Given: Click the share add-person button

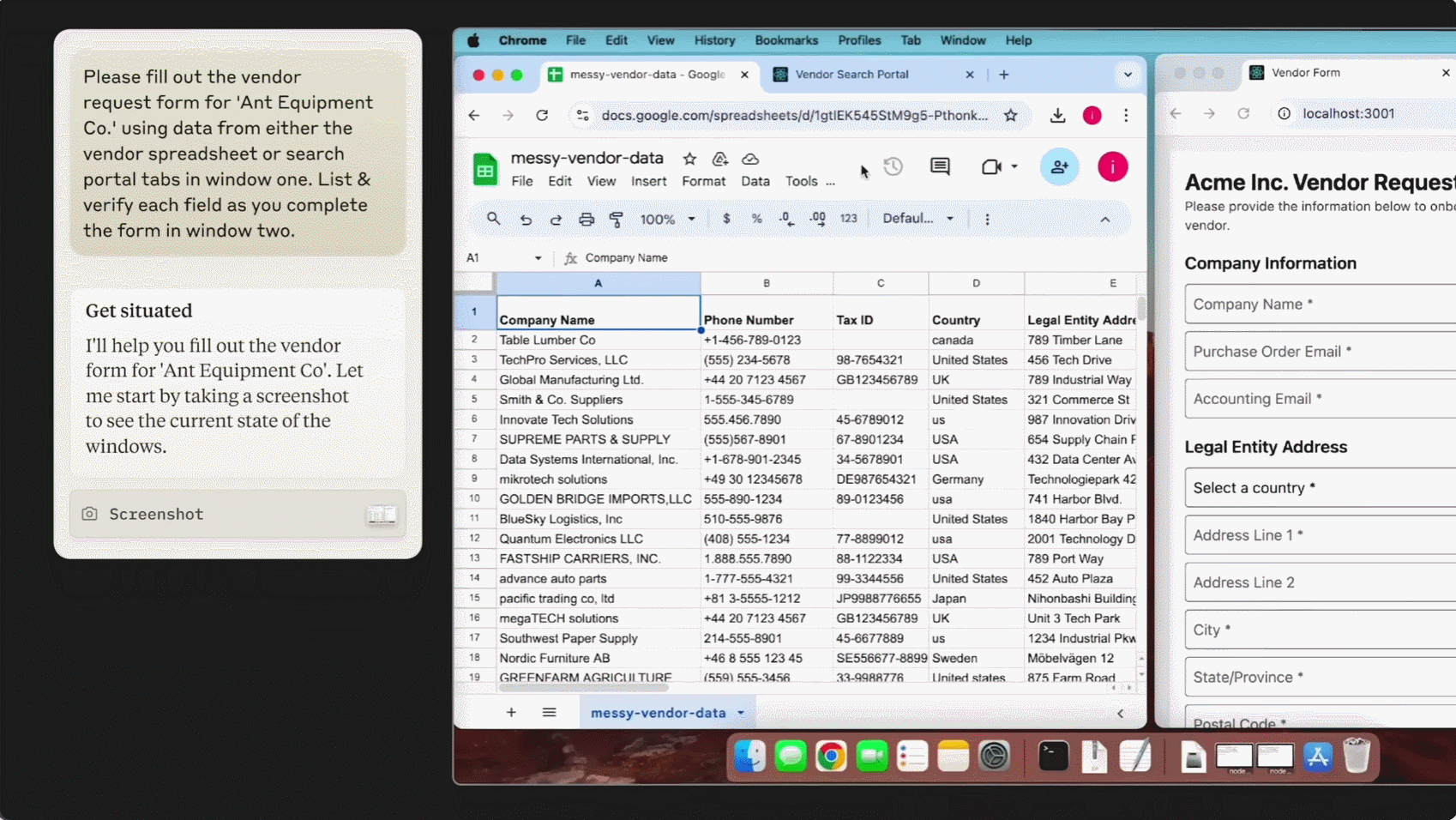Looking at the screenshot, I should coord(1059,166).
